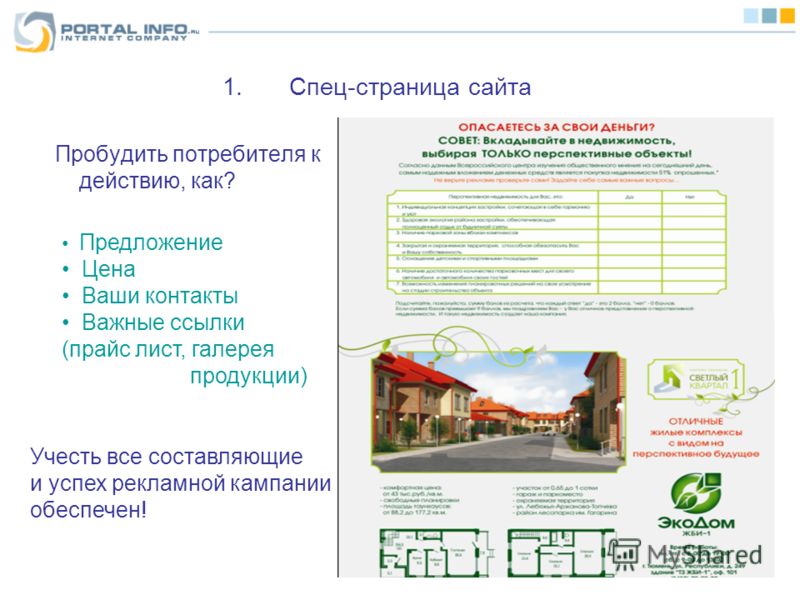This screenshot has width=800, height=600.
Task: Click the 'PORTAL INFO Internet Company' logo text
Action: [130, 32]
